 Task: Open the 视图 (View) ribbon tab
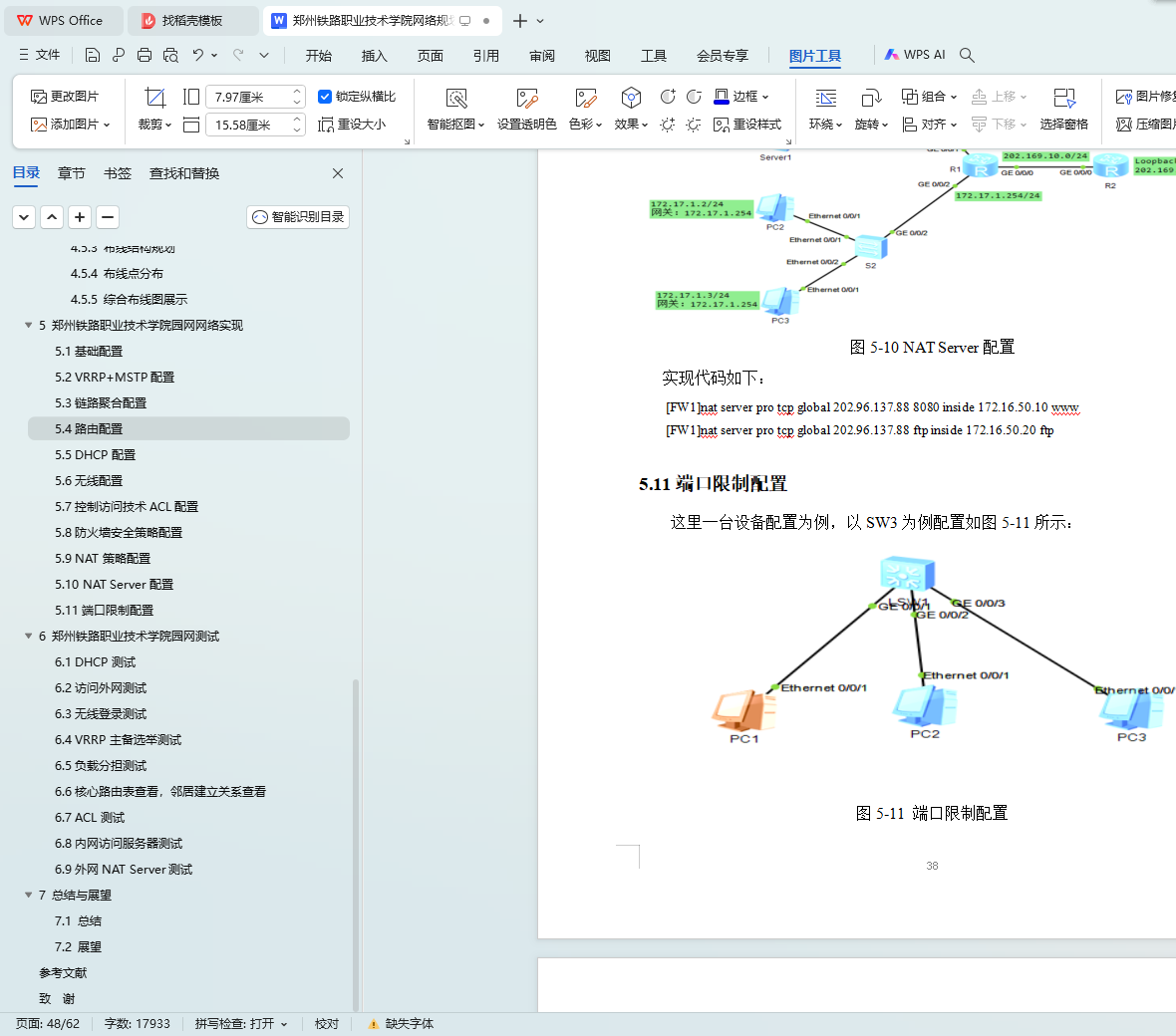pos(597,56)
